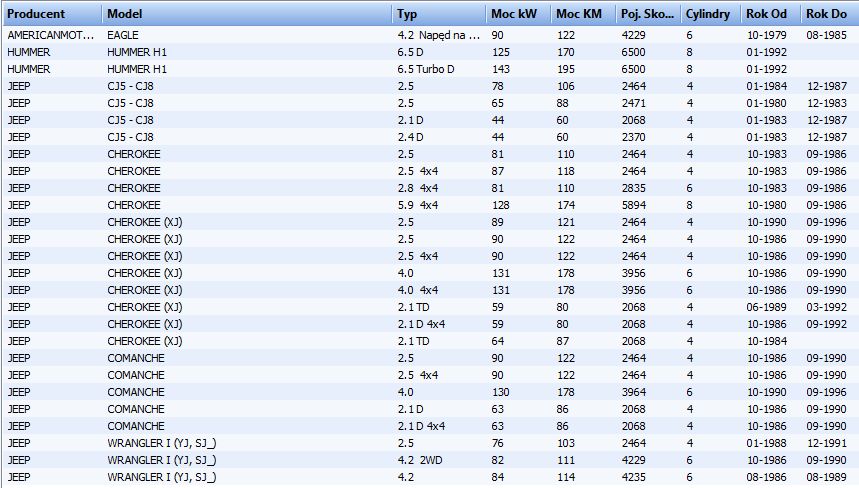Image resolution: width=859 pixels, height=488 pixels.
Task: Select the EAGLE model cell
Action: [123, 35]
